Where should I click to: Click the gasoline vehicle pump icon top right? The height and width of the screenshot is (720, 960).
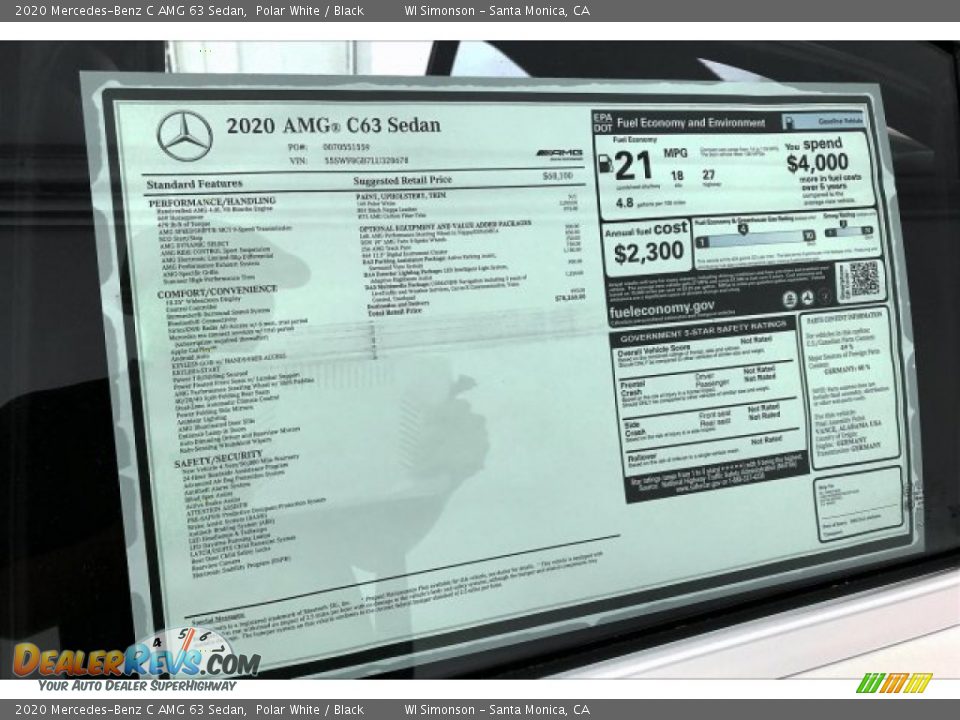[x=790, y=121]
